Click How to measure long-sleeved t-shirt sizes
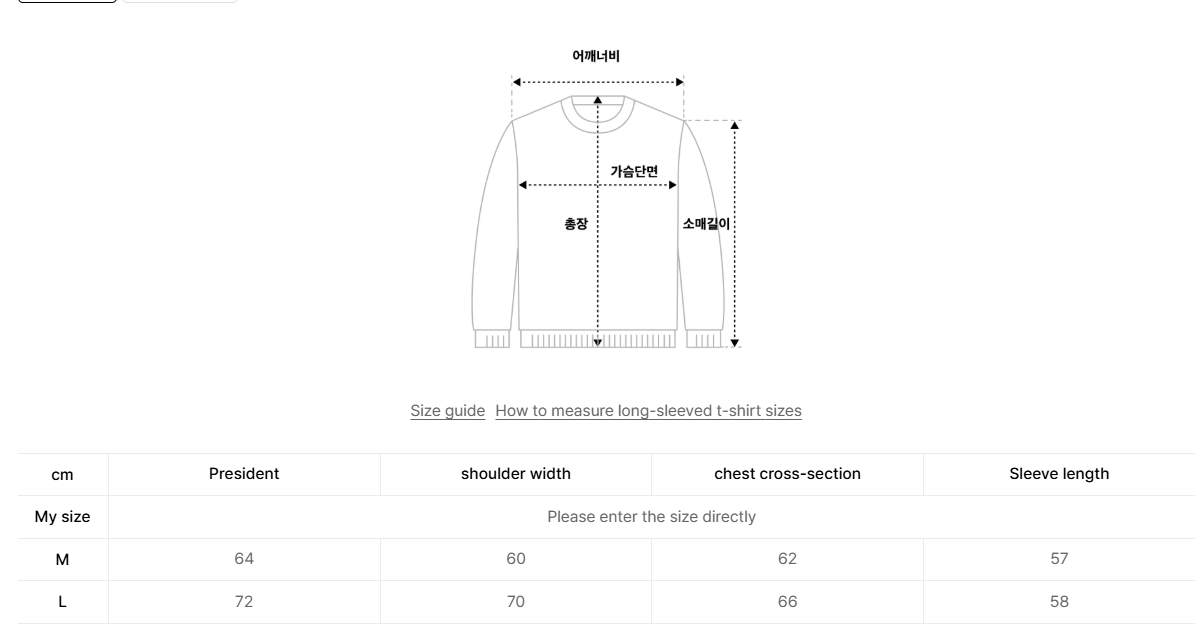The height and width of the screenshot is (636, 1202). coord(648,410)
